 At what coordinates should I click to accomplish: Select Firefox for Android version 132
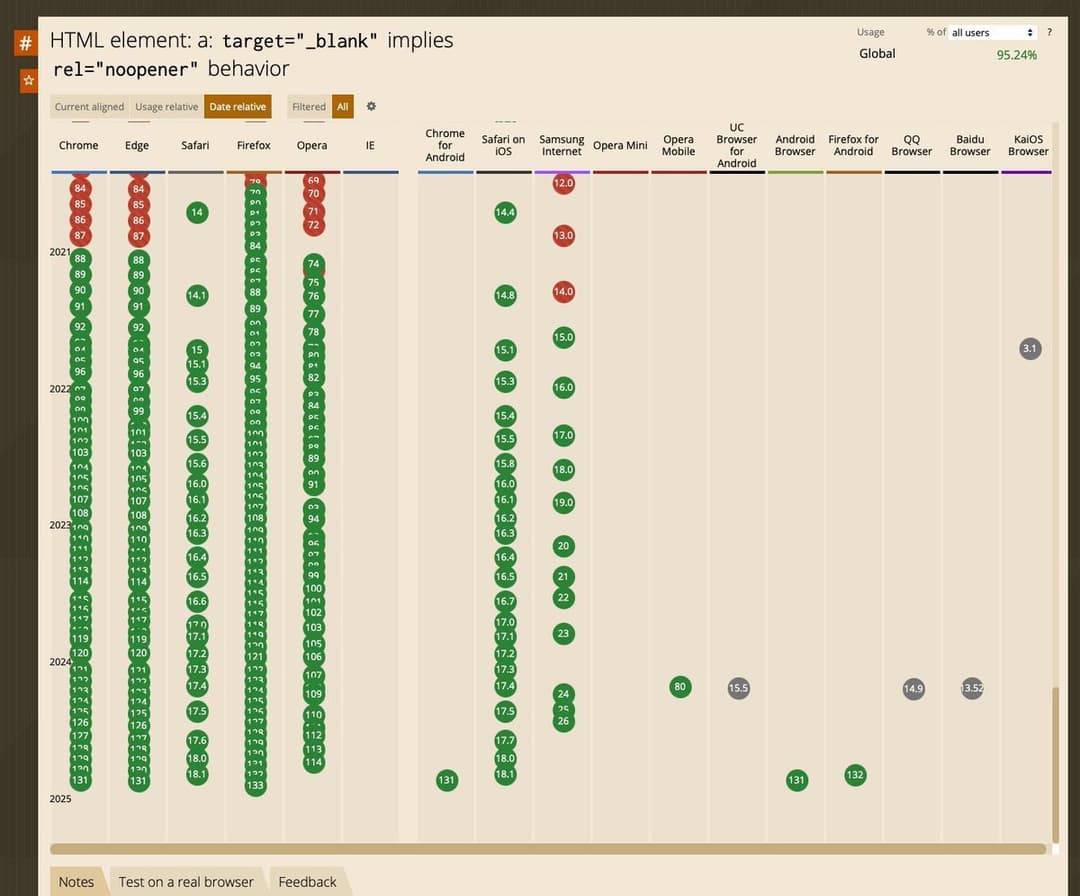click(x=855, y=775)
